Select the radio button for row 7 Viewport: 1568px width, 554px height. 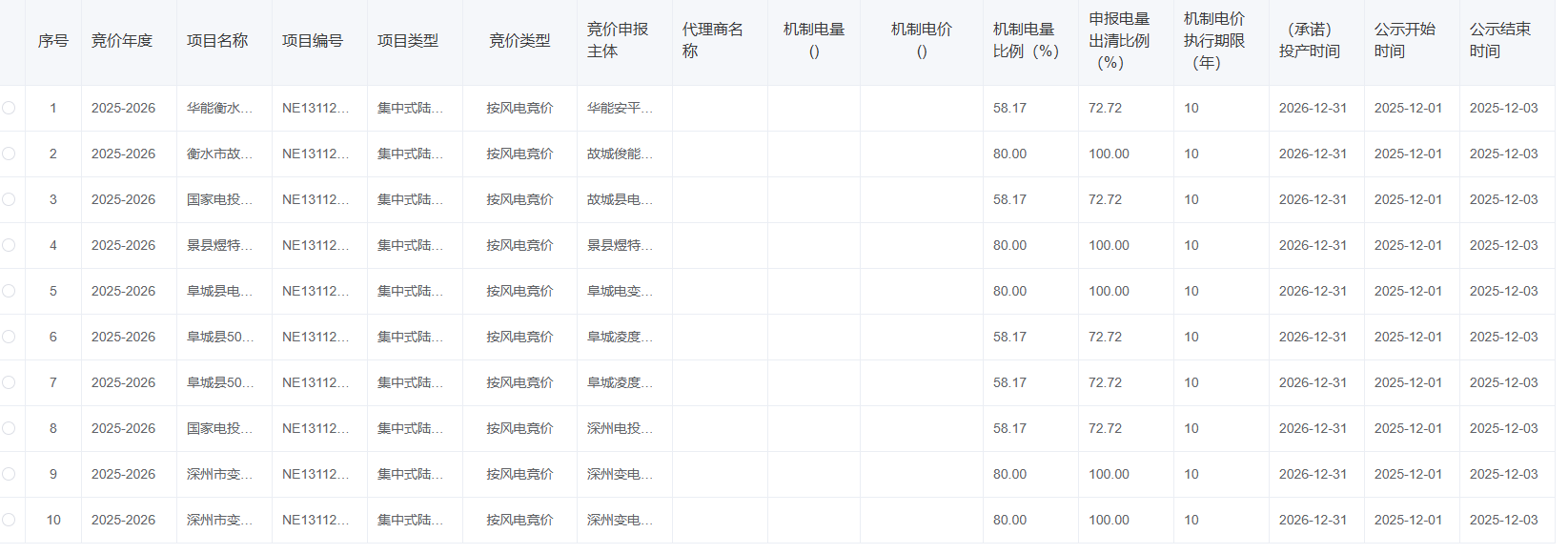pos(9,382)
